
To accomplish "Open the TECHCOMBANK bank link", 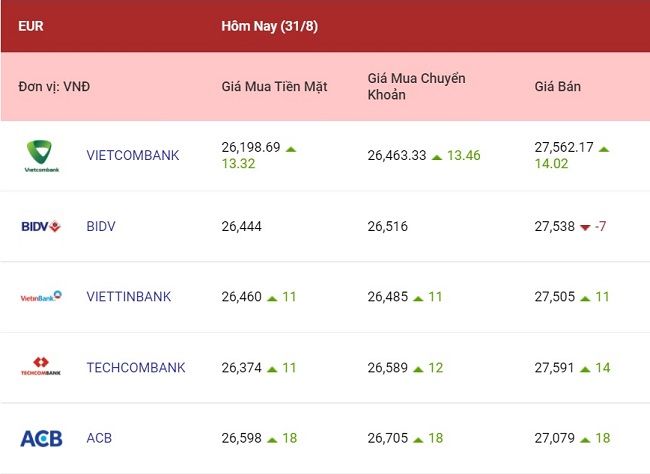I will coord(136,367).
